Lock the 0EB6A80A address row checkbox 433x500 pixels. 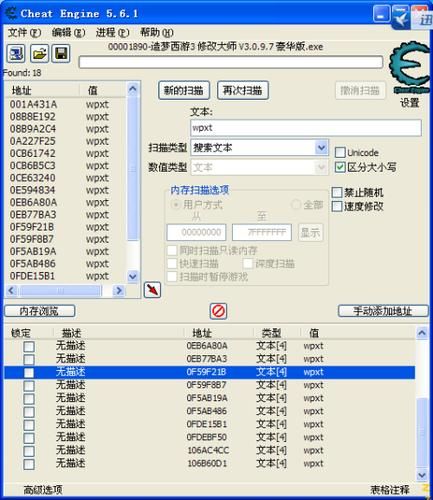tap(29, 346)
